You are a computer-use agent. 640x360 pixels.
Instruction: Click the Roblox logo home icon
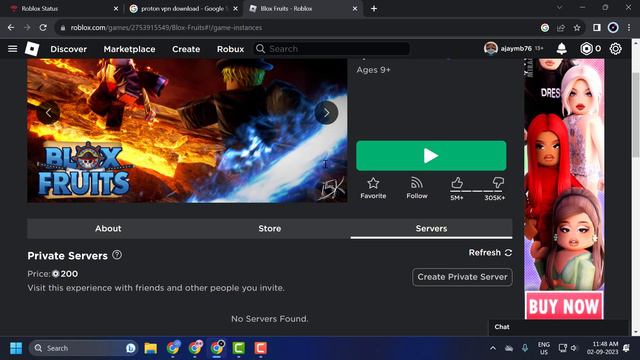point(32,49)
